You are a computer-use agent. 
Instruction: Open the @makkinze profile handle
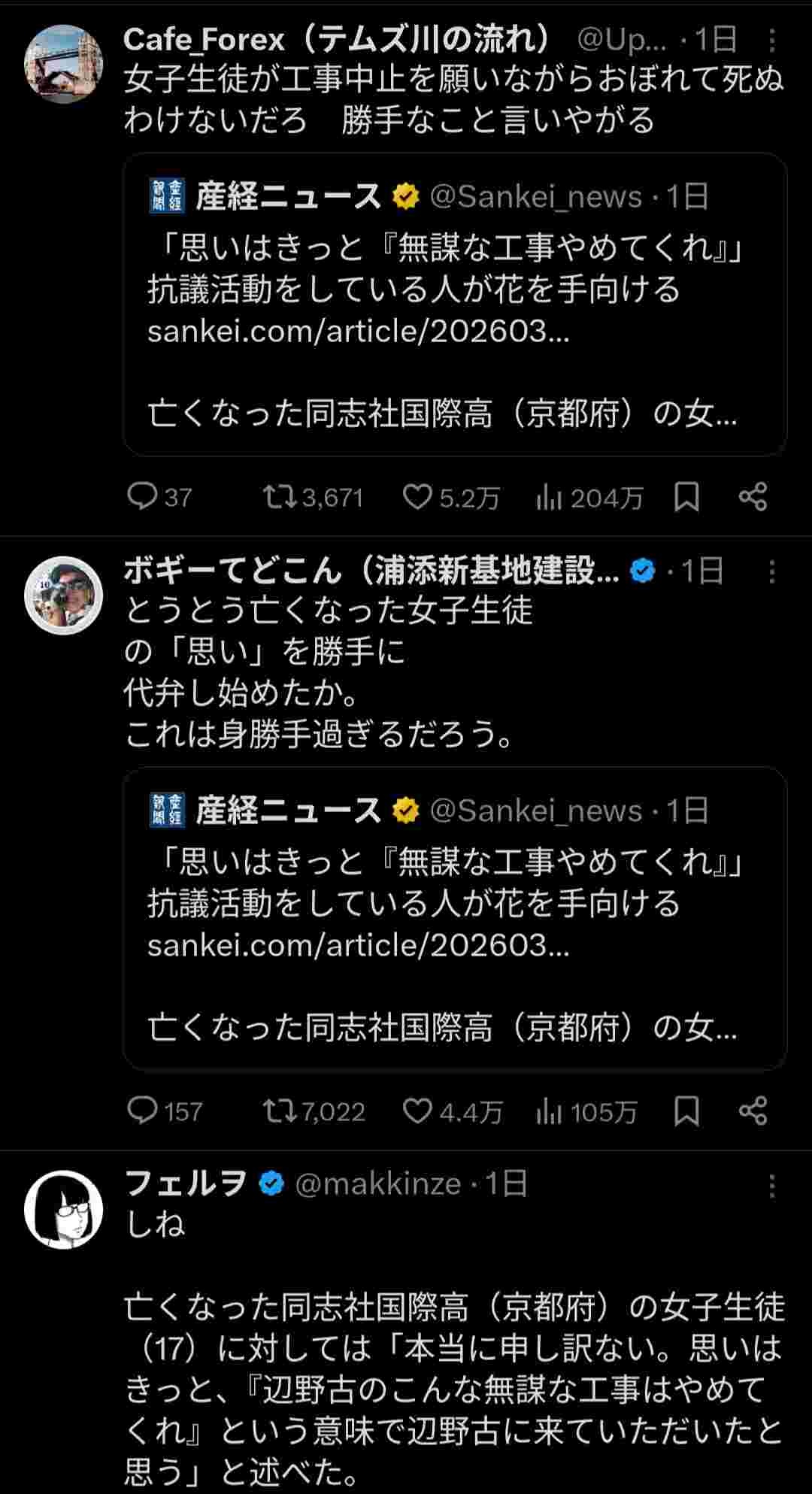[x=377, y=1184]
